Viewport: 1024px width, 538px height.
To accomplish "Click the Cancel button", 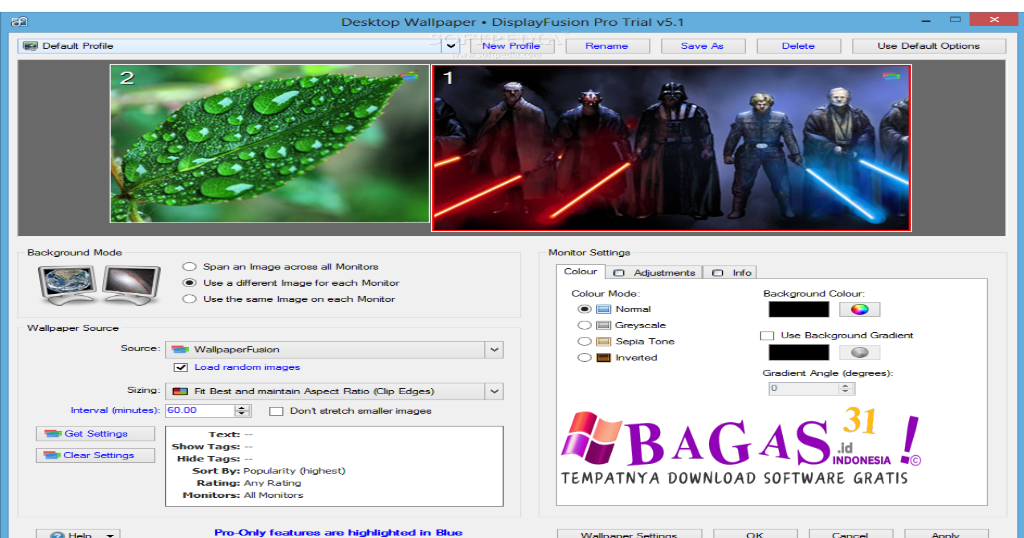I will (x=850, y=534).
